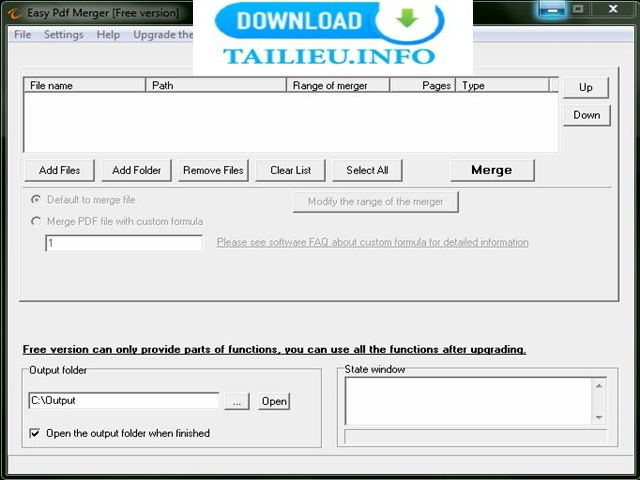Click the File name column header

point(84,85)
